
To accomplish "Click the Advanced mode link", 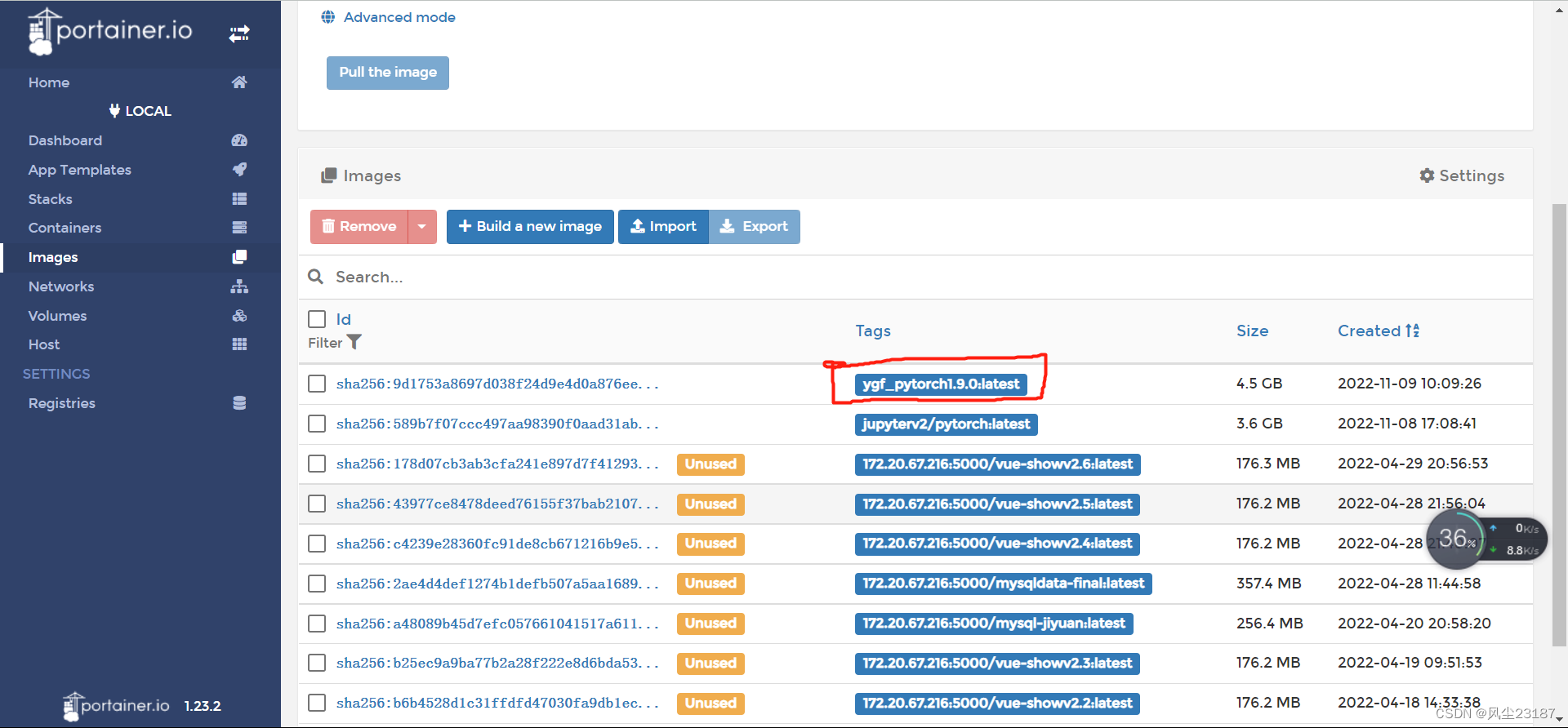I will click(399, 17).
